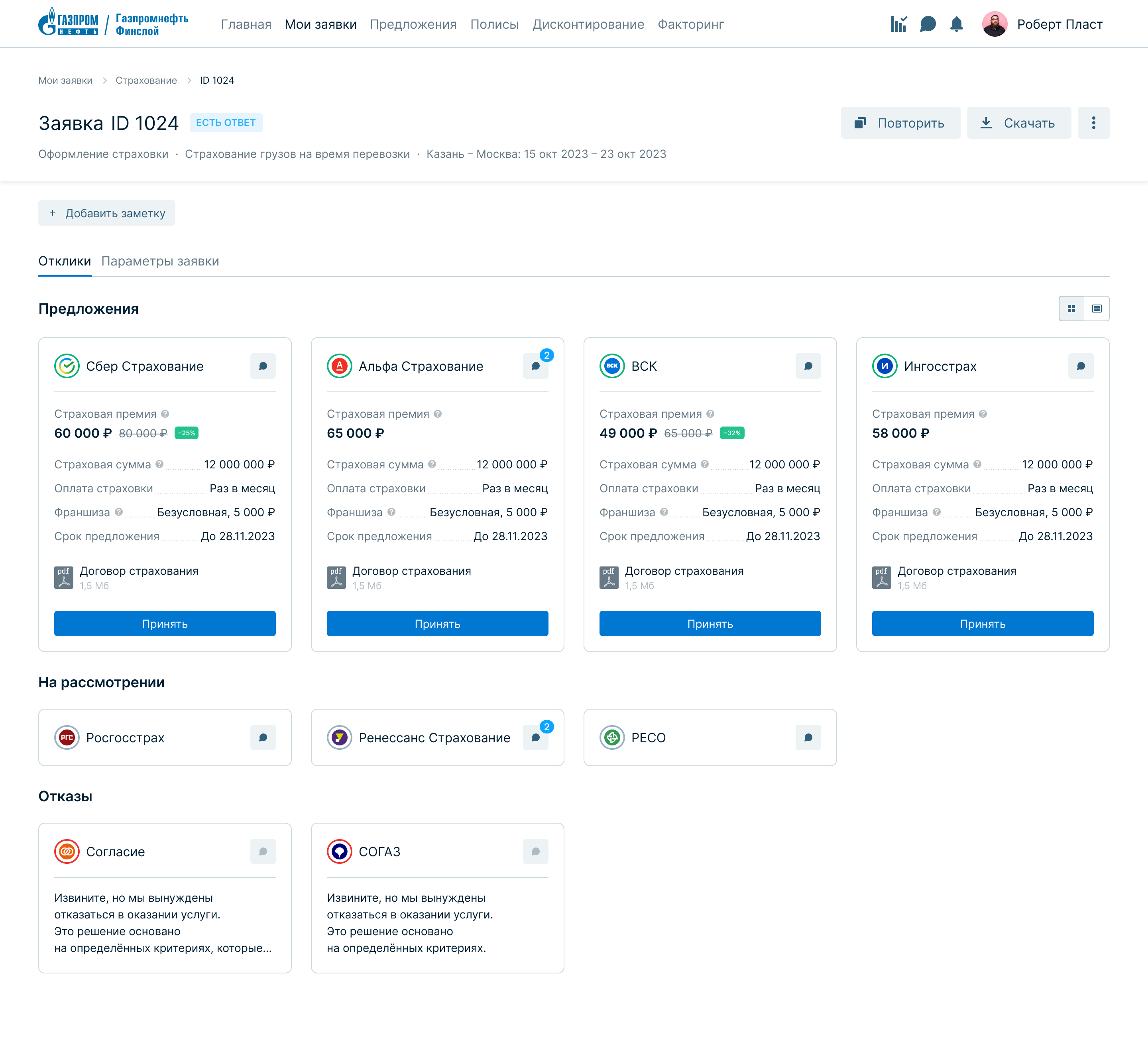Go to Полисы in top navigation
Viewport: 1148px width, 1046px height.
click(x=494, y=24)
